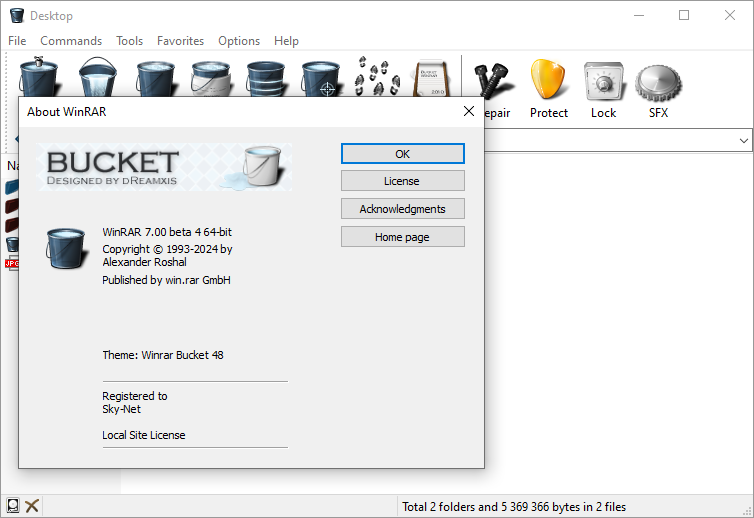Click the 'Sky-Net' registration name

121,409
